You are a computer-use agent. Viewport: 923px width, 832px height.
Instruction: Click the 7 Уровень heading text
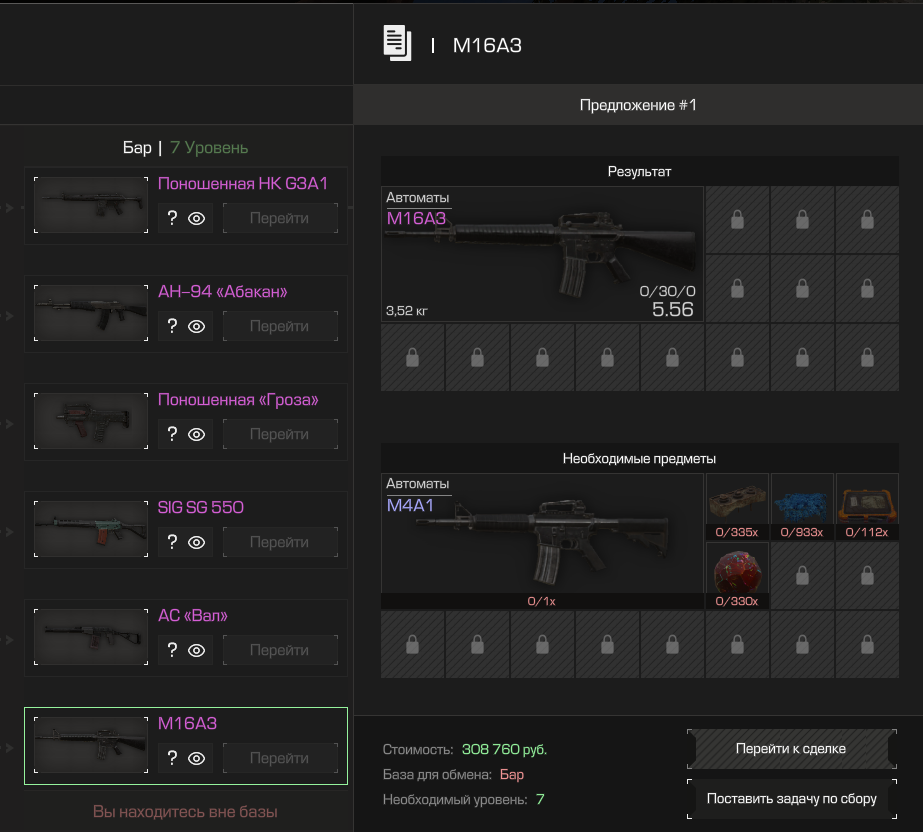[x=209, y=147]
